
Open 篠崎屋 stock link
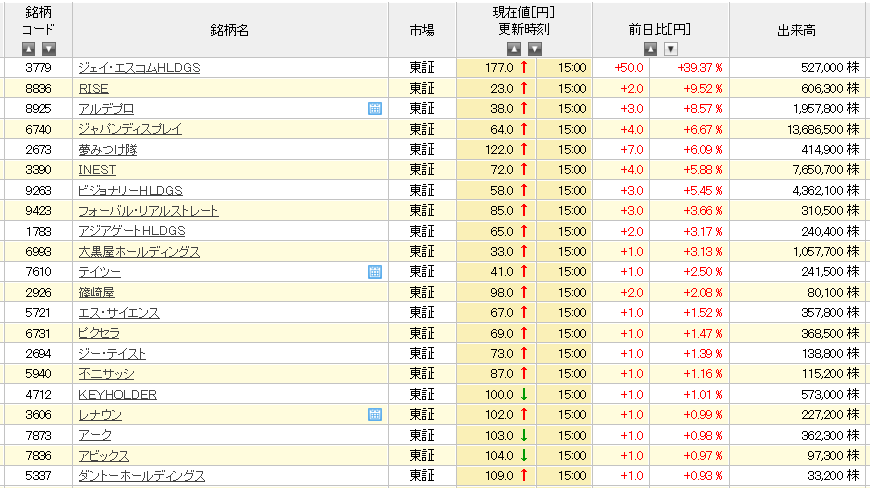(96, 292)
